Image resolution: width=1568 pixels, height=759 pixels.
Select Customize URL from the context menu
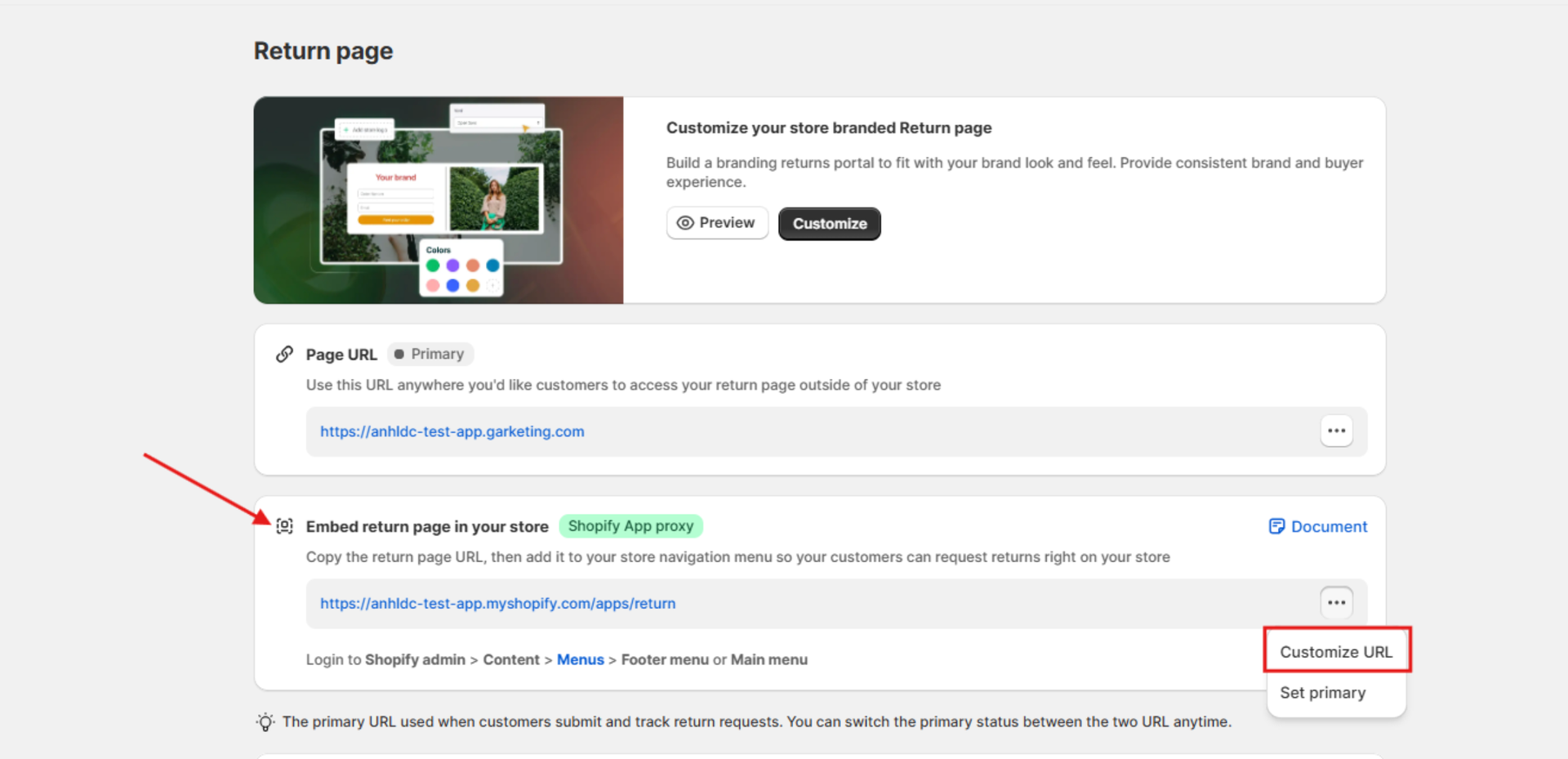(x=1336, y=651)
